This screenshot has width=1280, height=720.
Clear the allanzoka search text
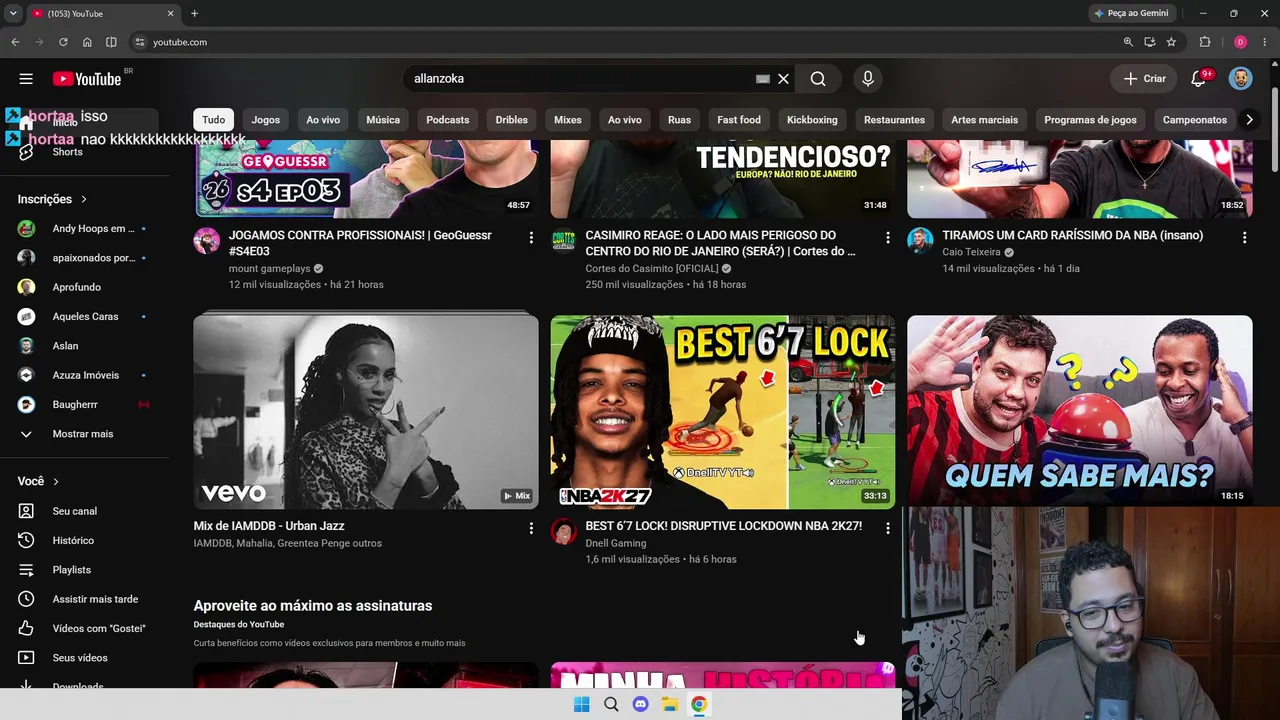784,79
